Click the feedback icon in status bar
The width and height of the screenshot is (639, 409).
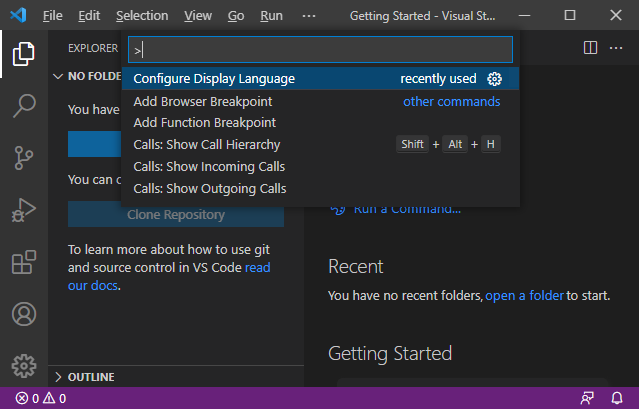click(x=588, y=398)
